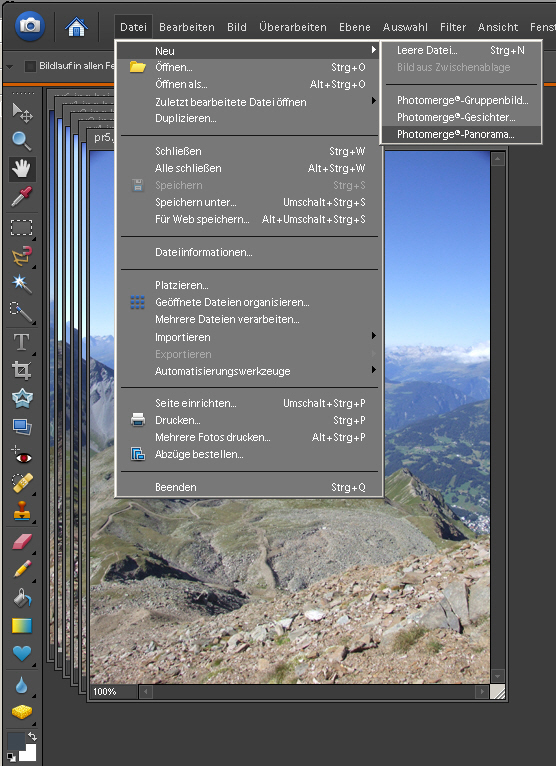The height and width of the screenshot is (766, 556).
Task: Select the Crop tool
Action: [21, 371]
